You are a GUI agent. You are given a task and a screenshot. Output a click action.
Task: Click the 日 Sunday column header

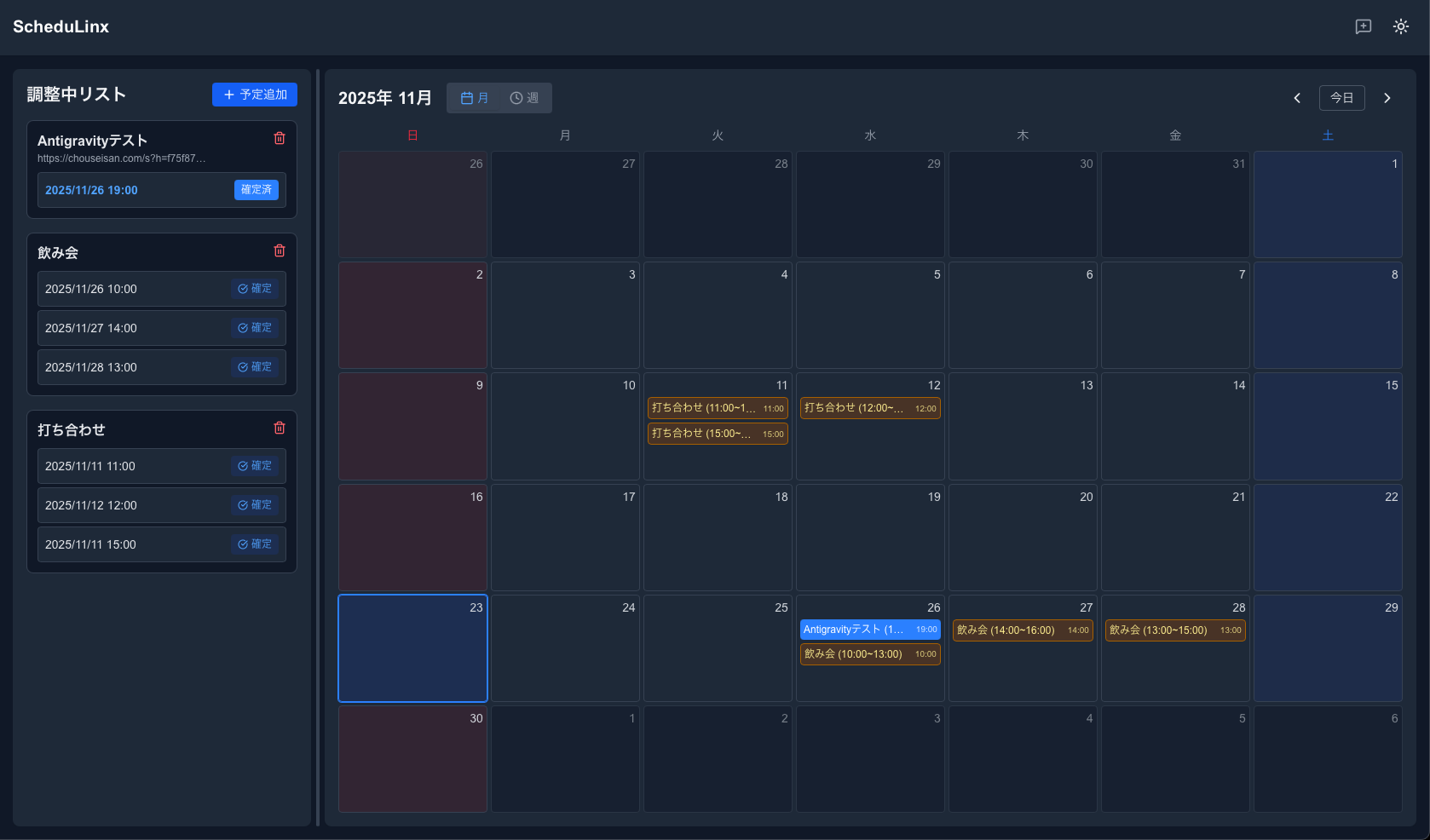coord(412,135)
